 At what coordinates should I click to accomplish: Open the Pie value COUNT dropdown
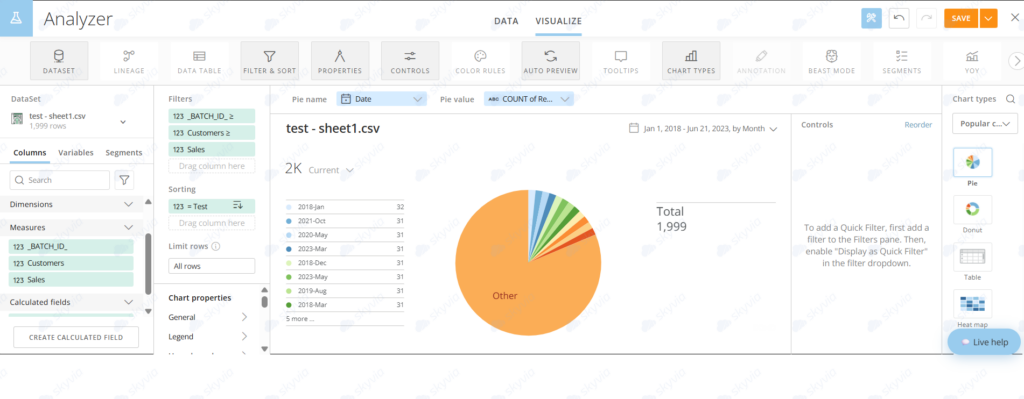coord(529,99)
